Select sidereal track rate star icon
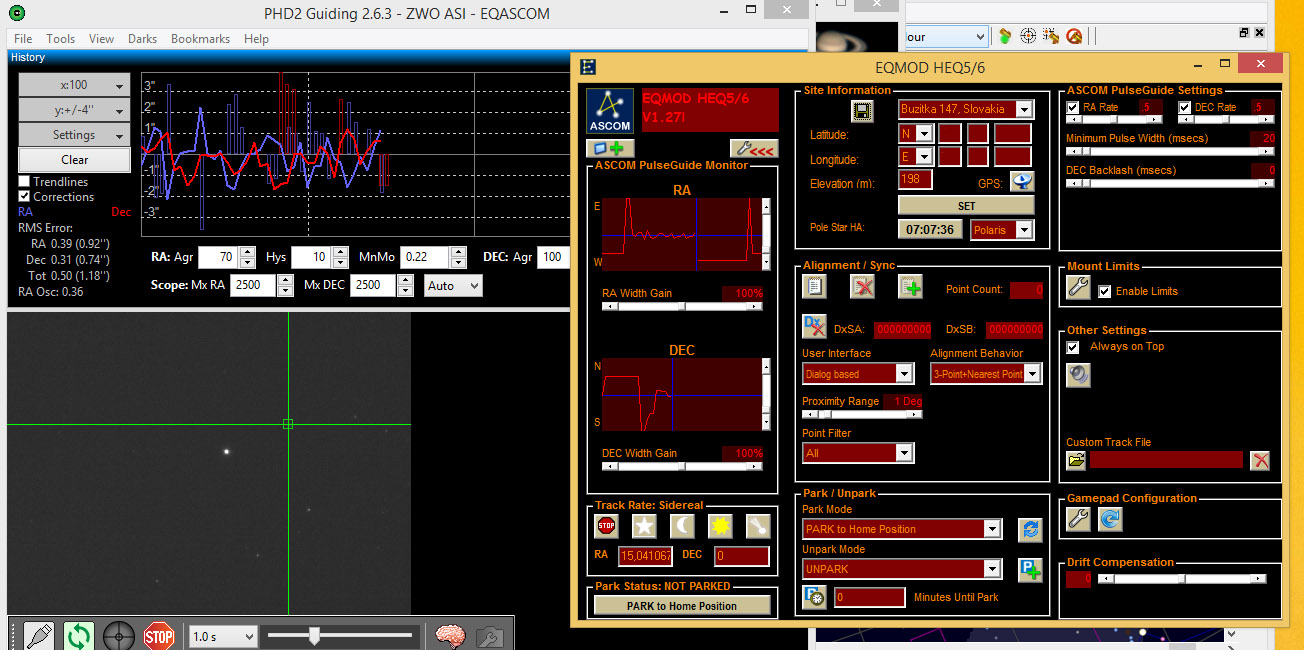The height and width of the screenshot is (650, 1304). (644, 525)
